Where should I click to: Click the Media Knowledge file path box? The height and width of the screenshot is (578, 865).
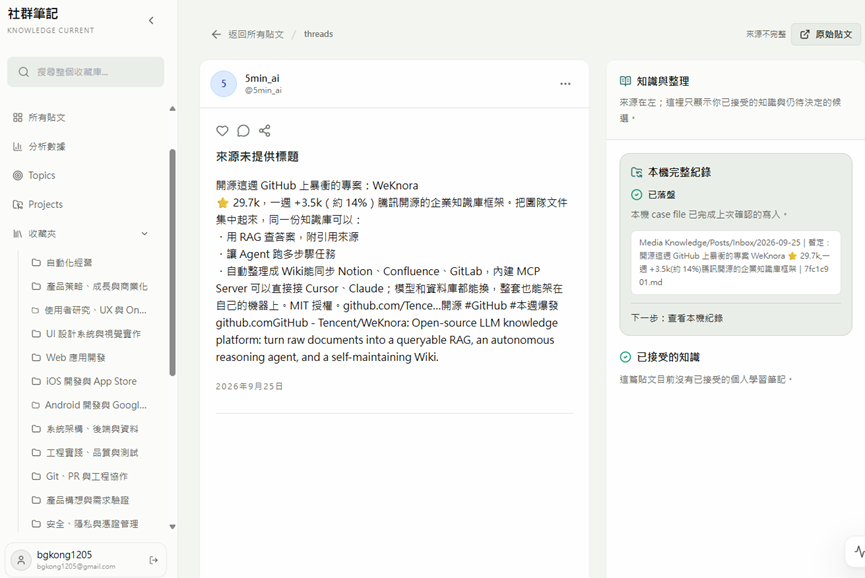tap(736, 263)
